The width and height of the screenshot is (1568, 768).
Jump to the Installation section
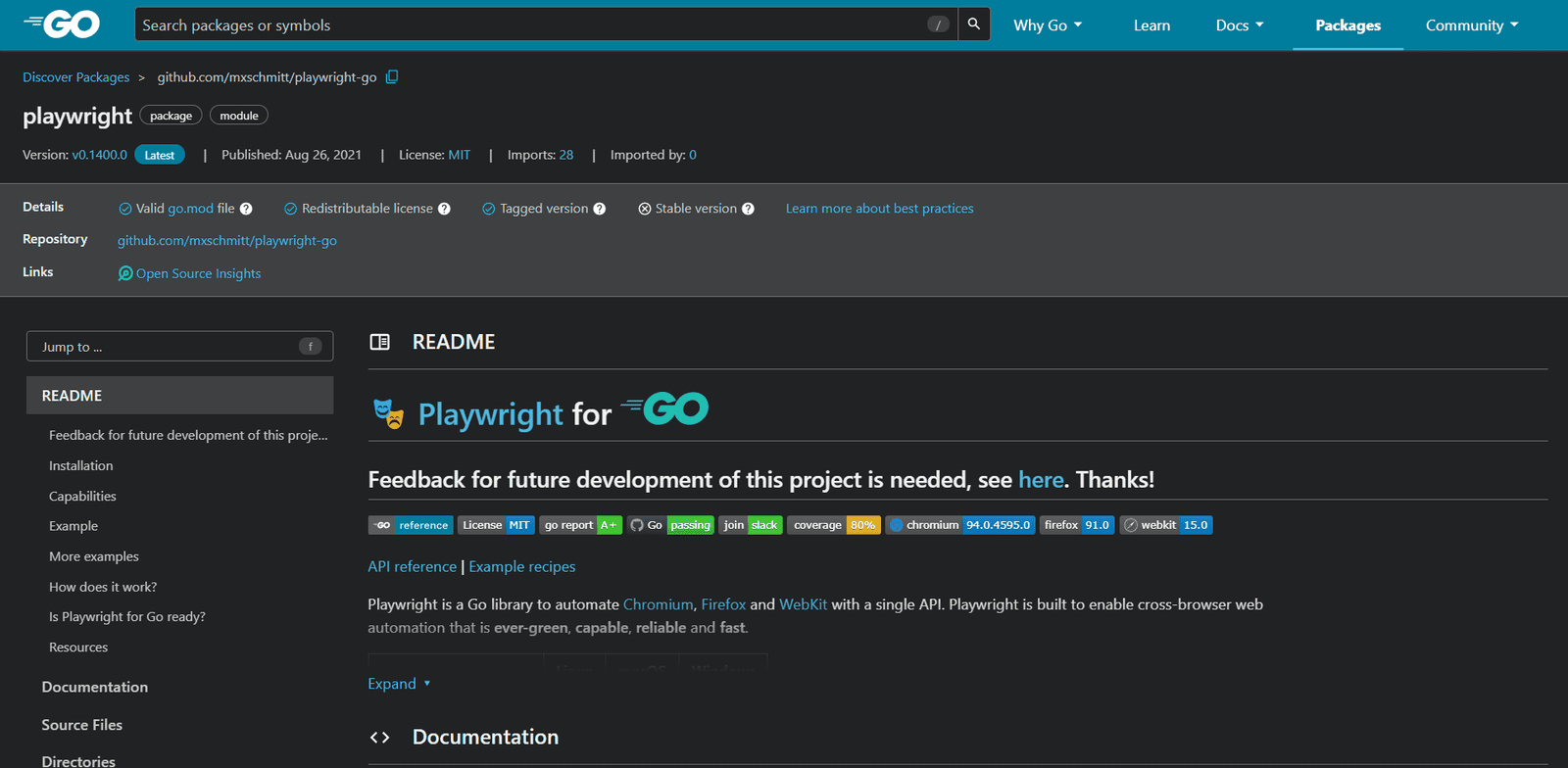click(x=81, y=465)
